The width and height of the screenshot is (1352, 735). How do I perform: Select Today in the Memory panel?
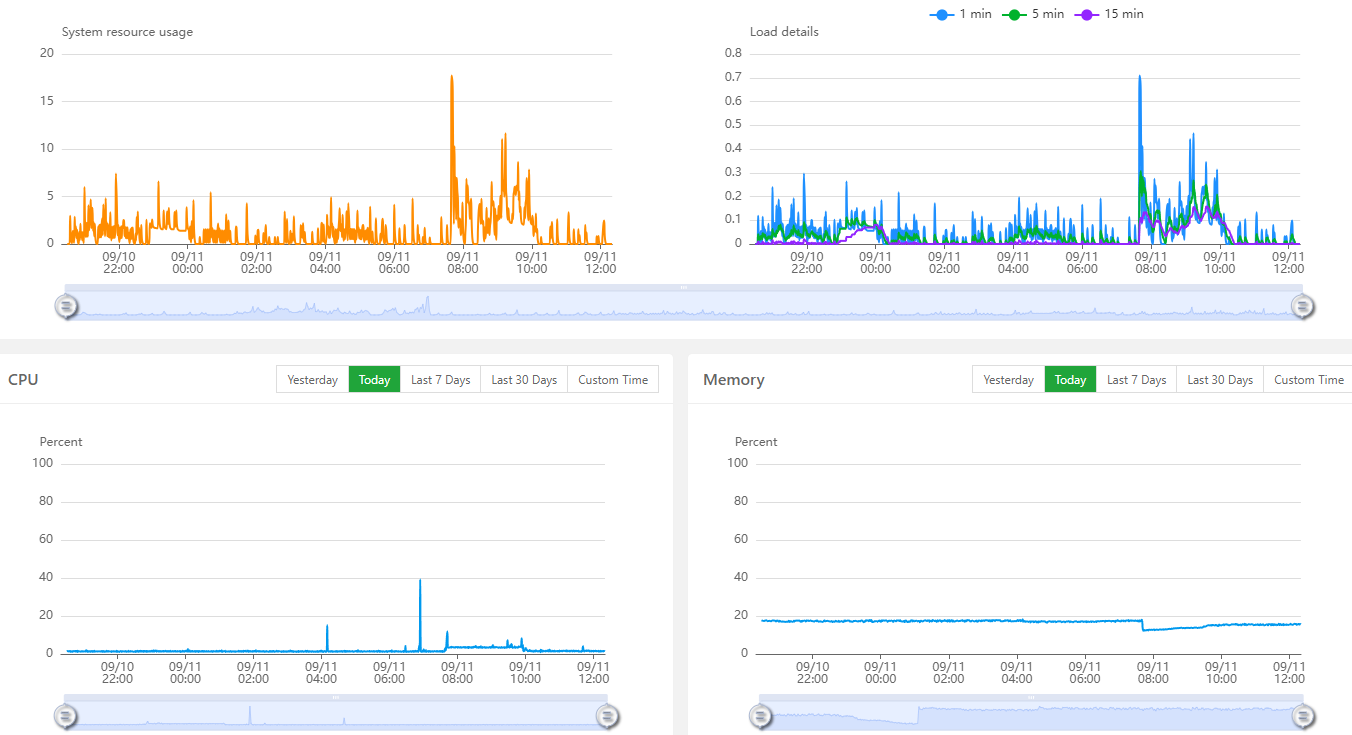coord(1070,380)
